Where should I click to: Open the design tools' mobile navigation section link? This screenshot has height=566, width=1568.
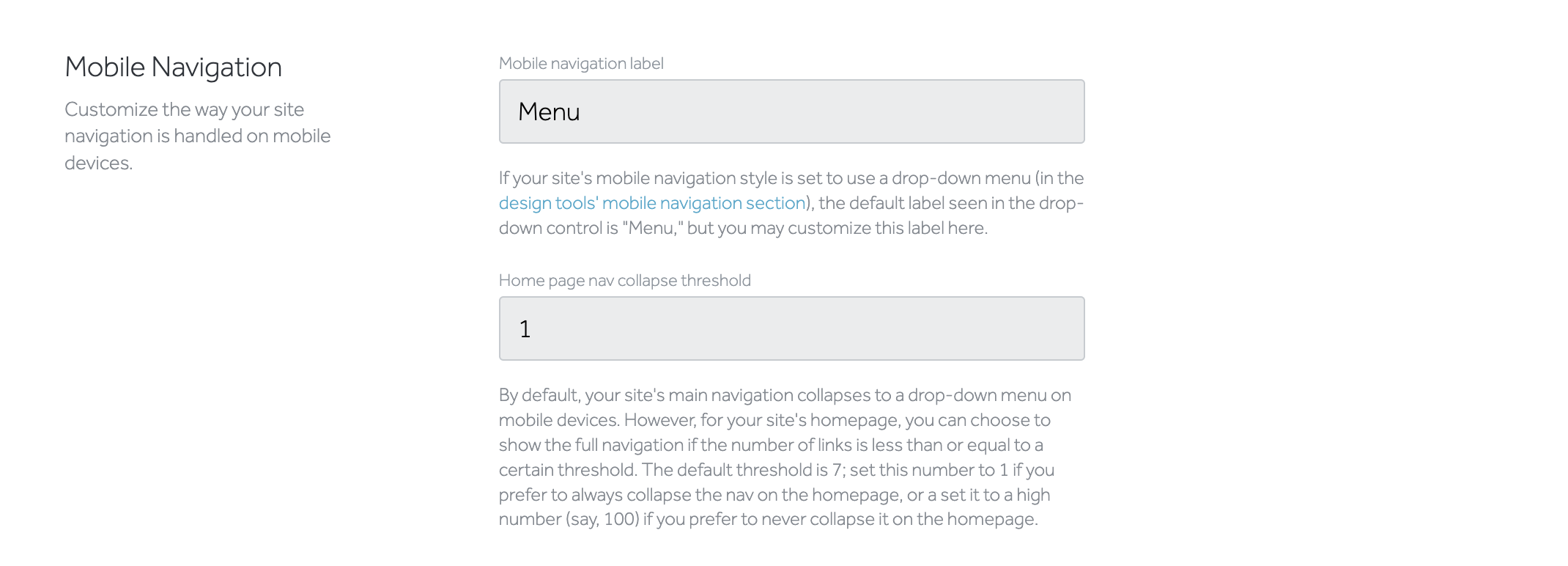(x=651, y=203)
